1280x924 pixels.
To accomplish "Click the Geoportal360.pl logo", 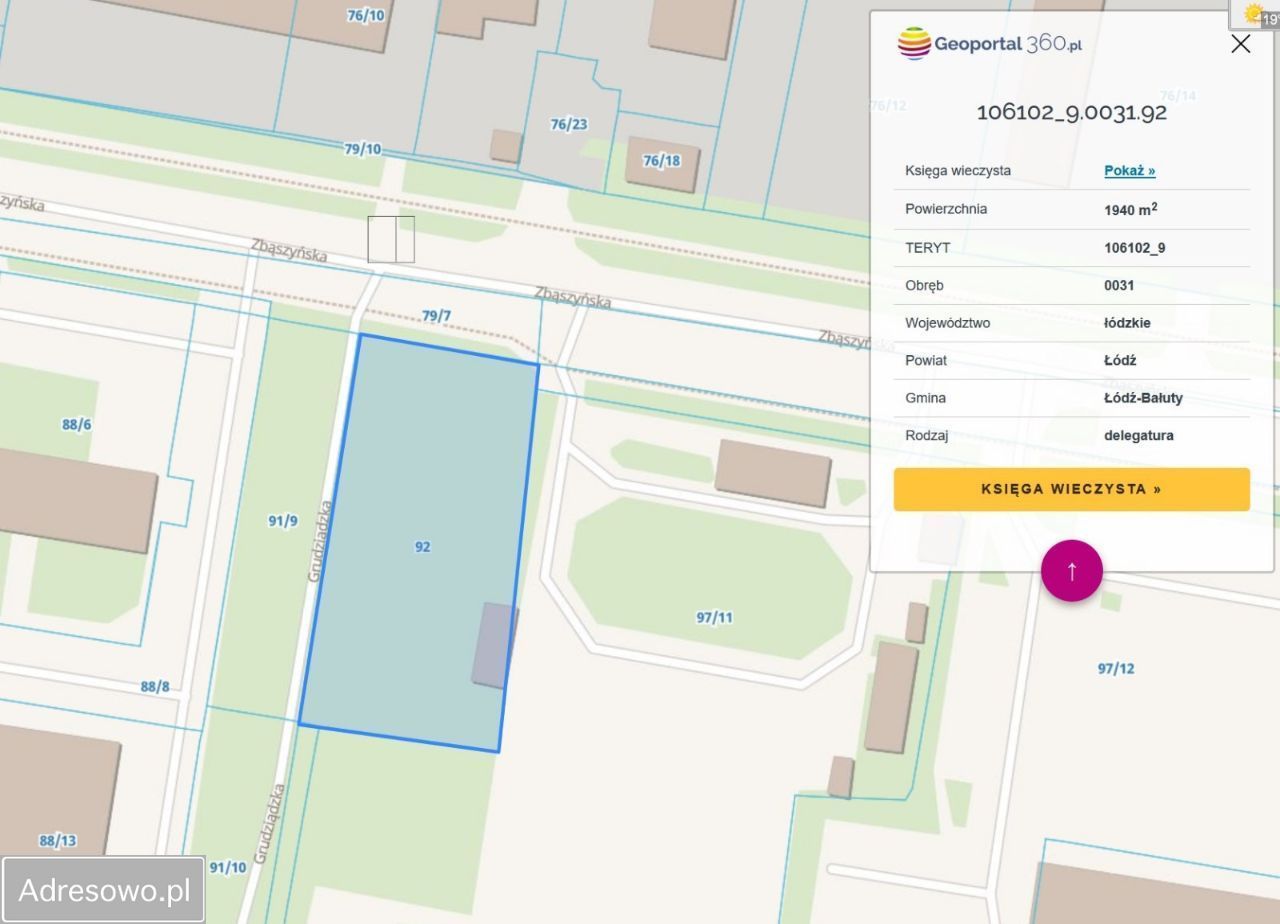I will pyautogui.click(x=990, y=44).
